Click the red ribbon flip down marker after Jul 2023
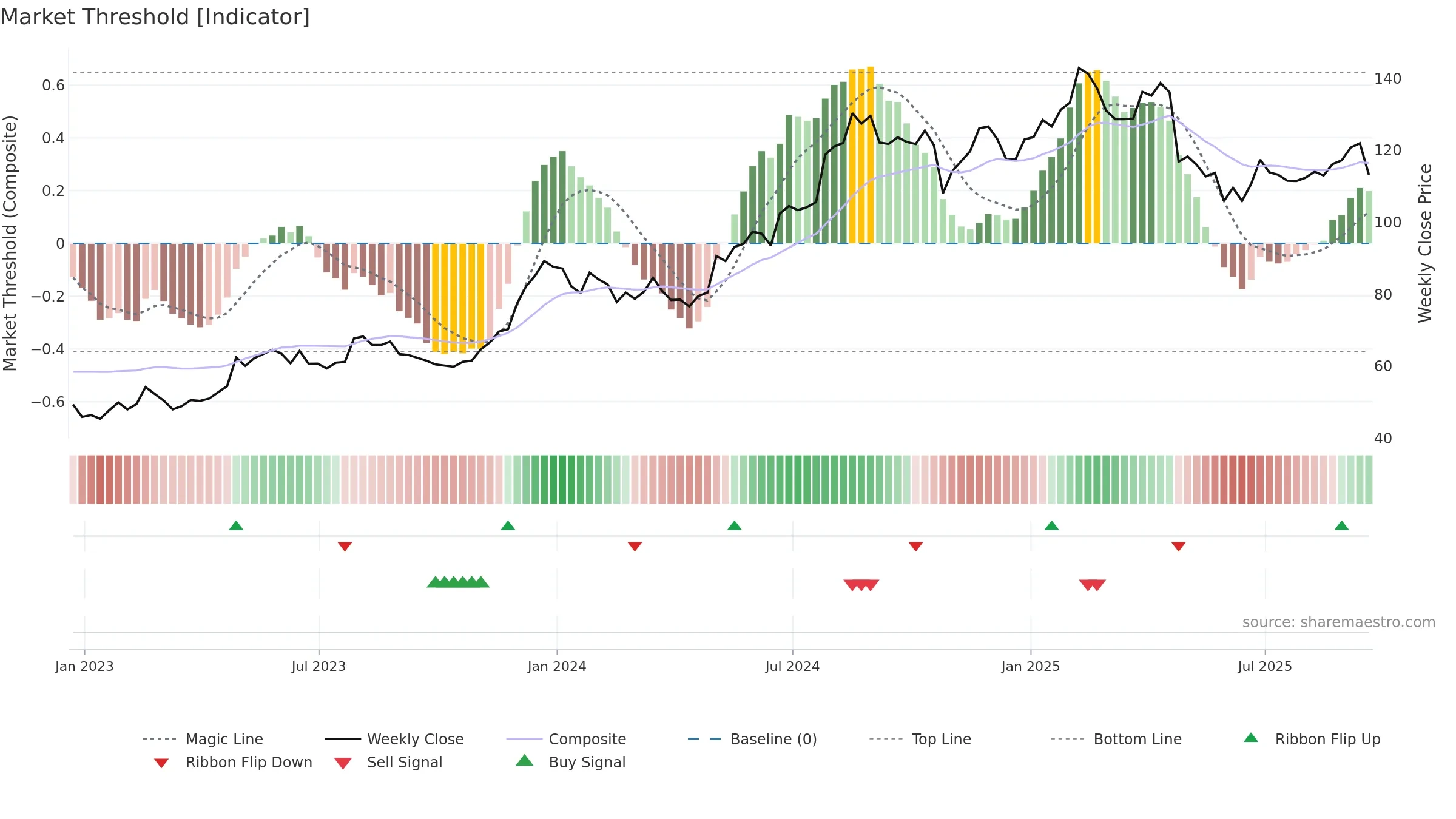Viewport: 1456px width, 819px height. 345,547
